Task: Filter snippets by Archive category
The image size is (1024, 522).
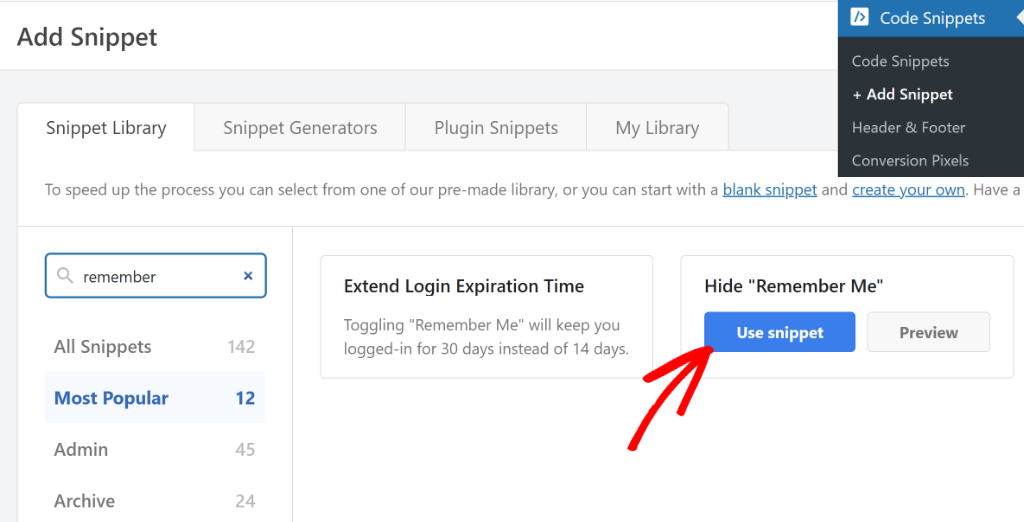Action: (84, 501)
